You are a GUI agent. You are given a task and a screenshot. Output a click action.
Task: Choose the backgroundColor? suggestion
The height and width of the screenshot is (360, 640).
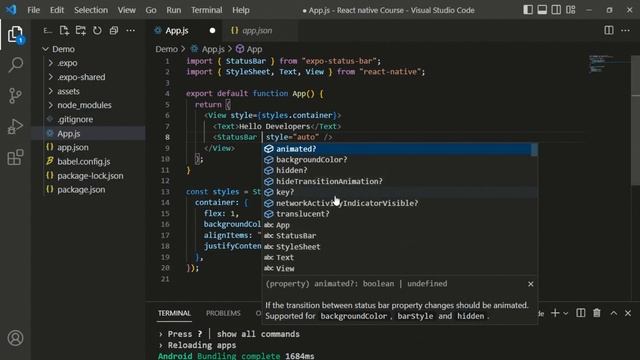[x=397, y=160]
